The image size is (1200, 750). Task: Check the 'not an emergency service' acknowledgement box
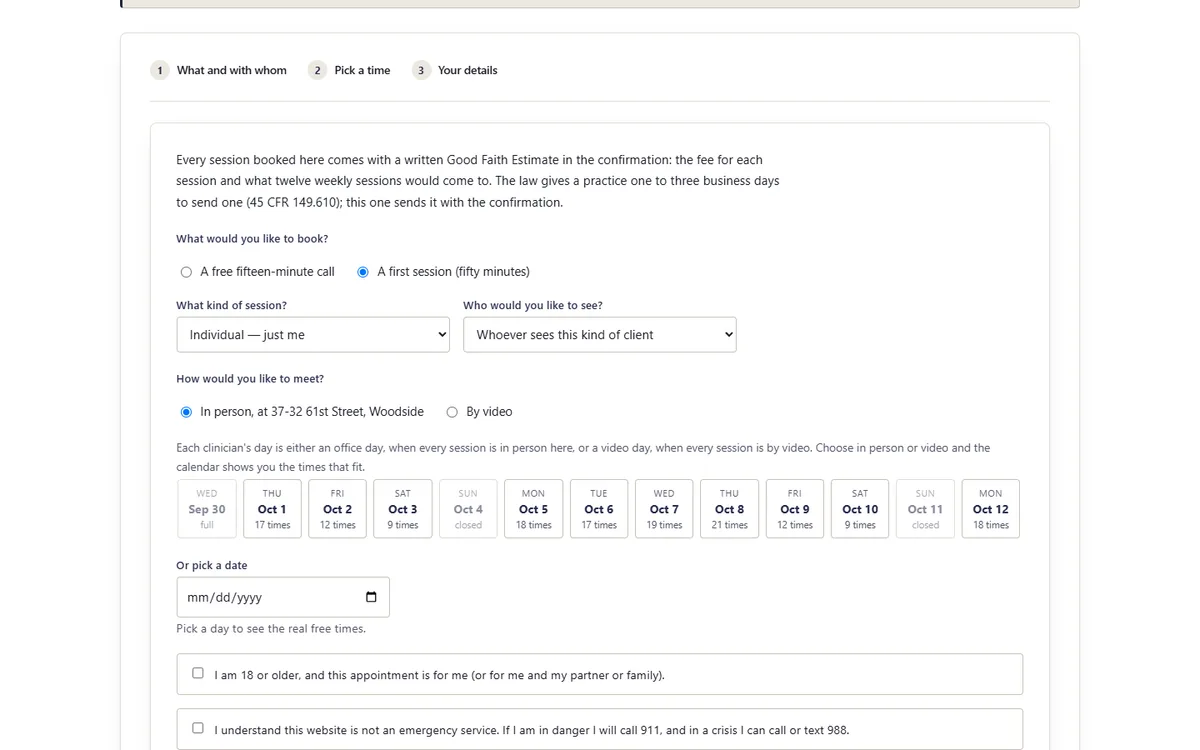pos(198,729)
